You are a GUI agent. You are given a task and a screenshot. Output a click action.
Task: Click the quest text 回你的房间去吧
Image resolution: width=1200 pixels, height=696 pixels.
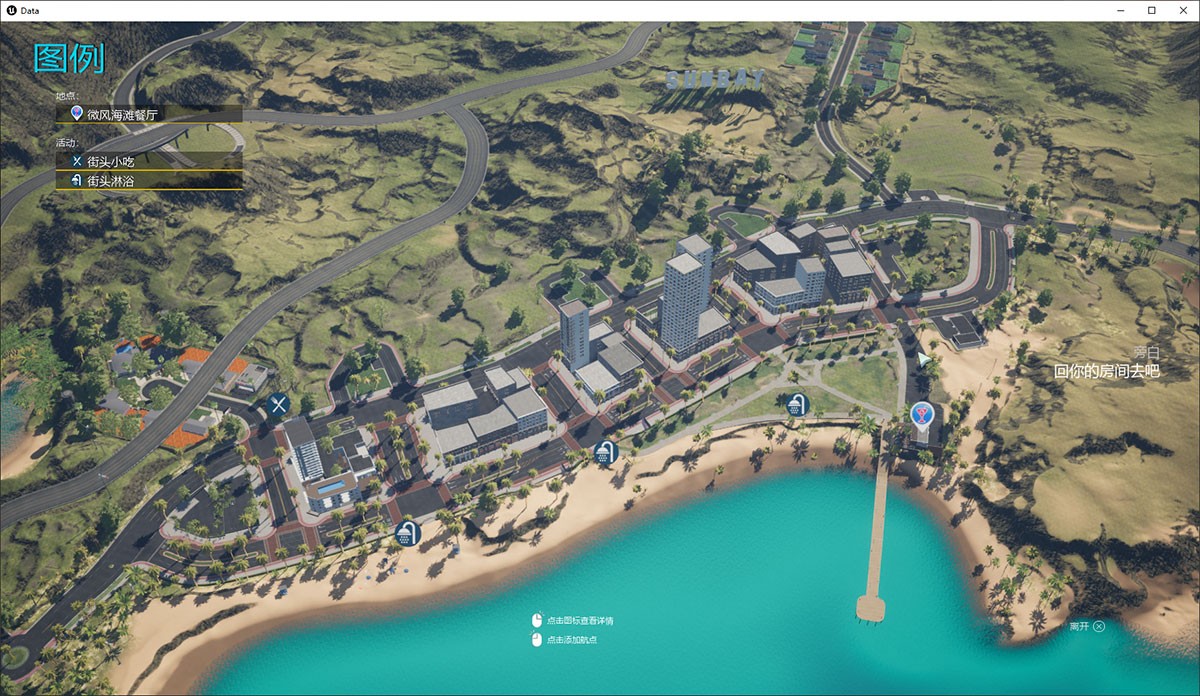click(1106, 371)
